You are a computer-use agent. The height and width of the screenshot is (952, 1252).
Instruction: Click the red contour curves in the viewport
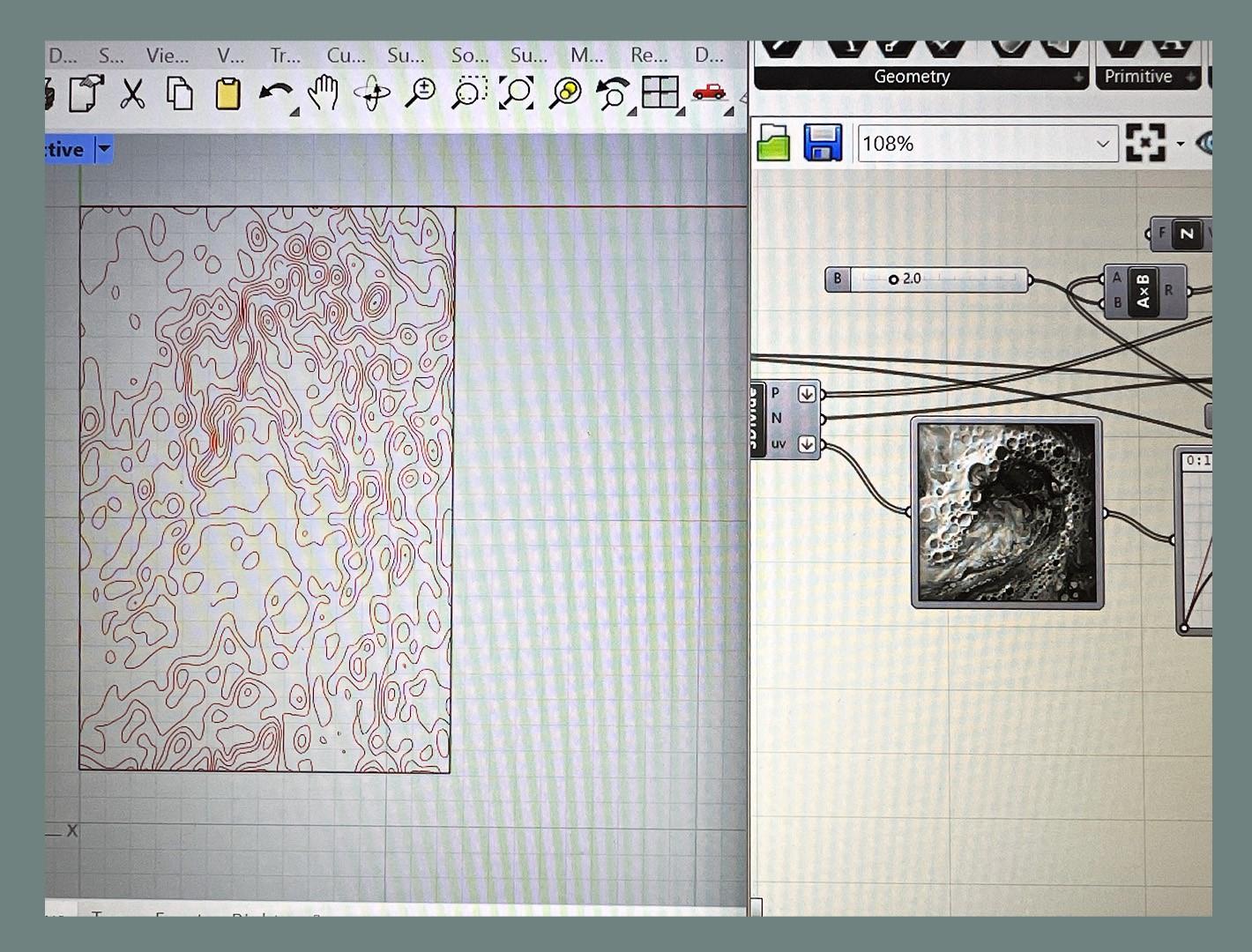[265, 489]
